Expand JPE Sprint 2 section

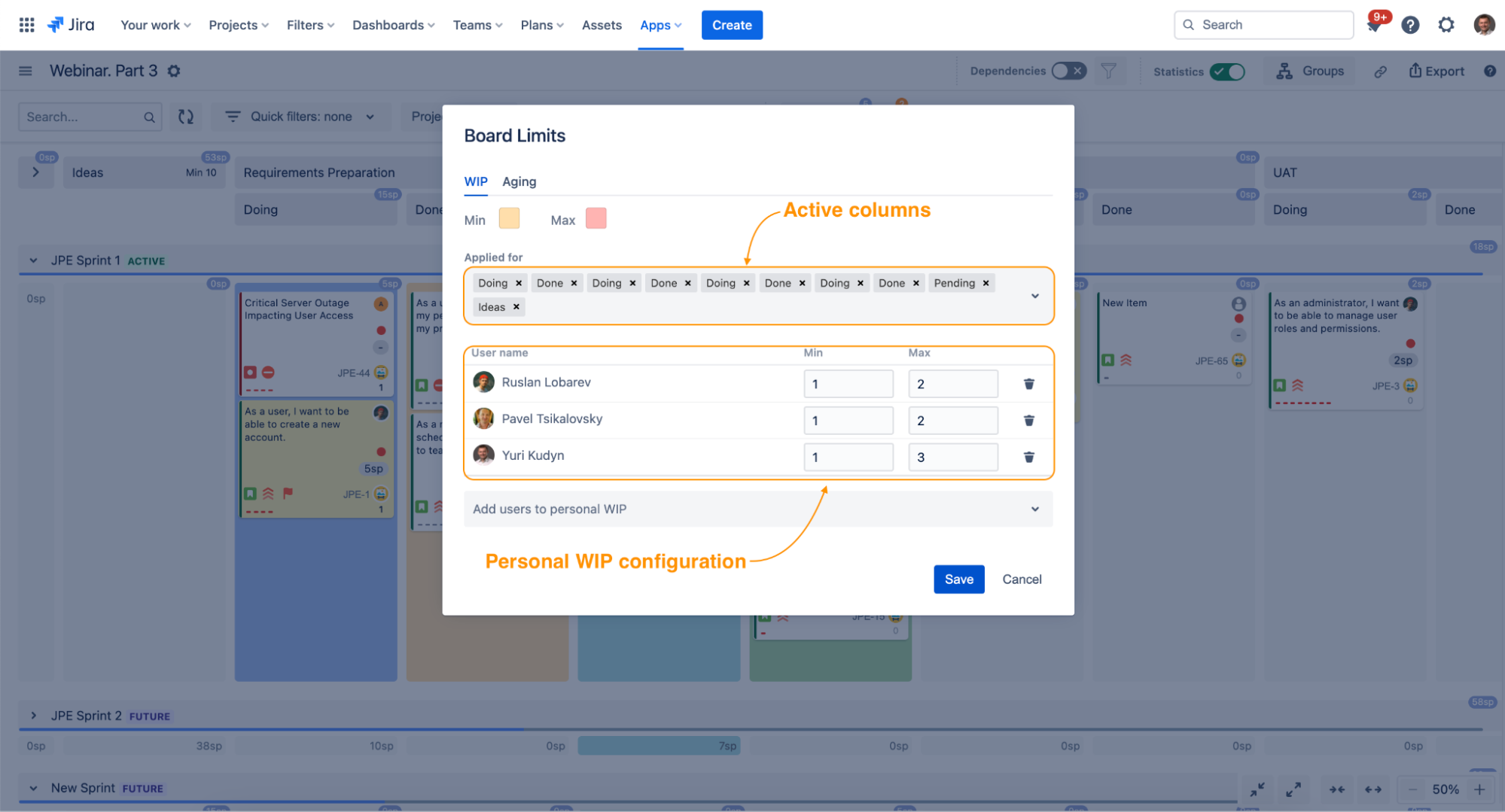[34, 716]
